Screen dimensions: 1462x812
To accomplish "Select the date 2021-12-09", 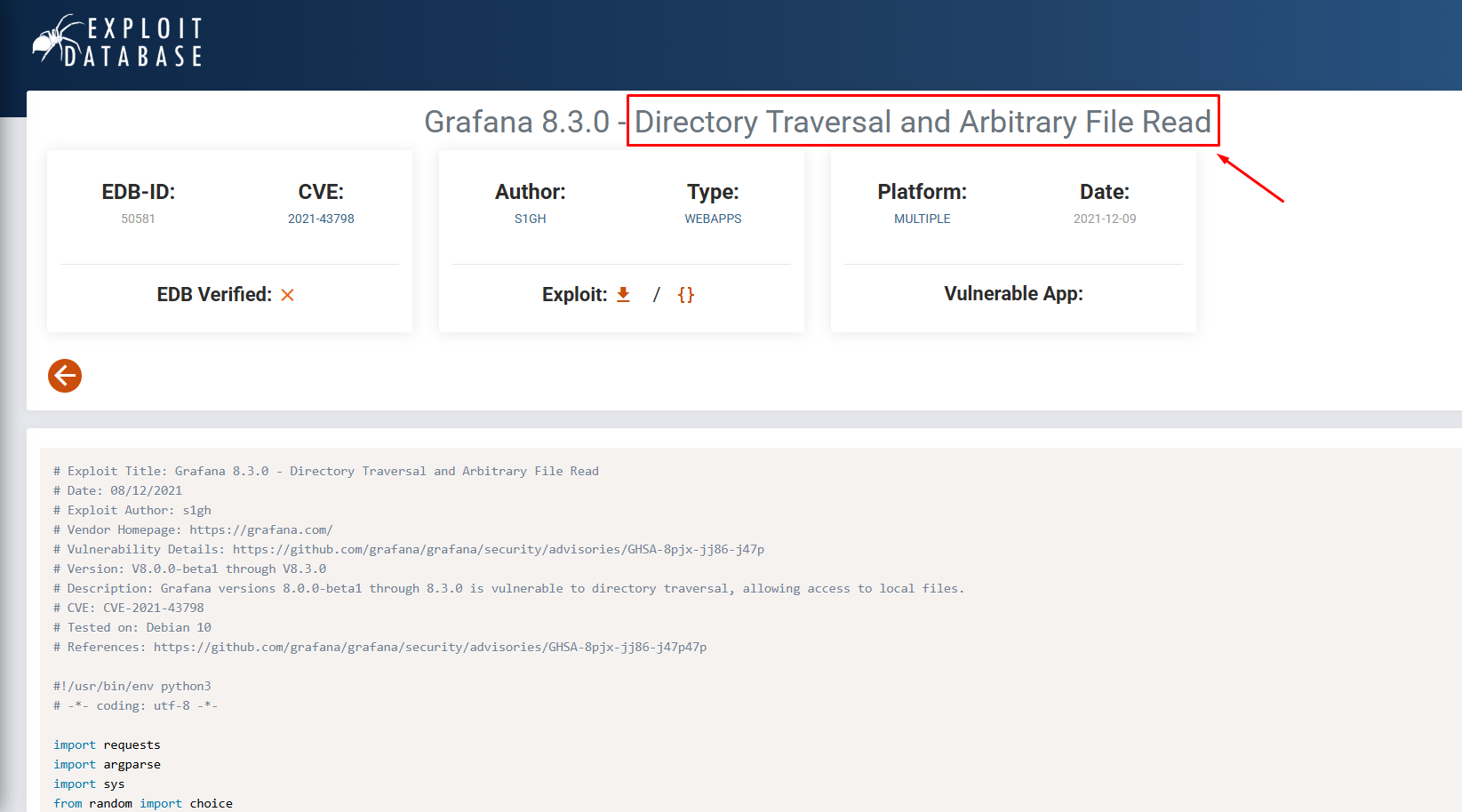I will pyautogui.click(x=1105, y=219).
